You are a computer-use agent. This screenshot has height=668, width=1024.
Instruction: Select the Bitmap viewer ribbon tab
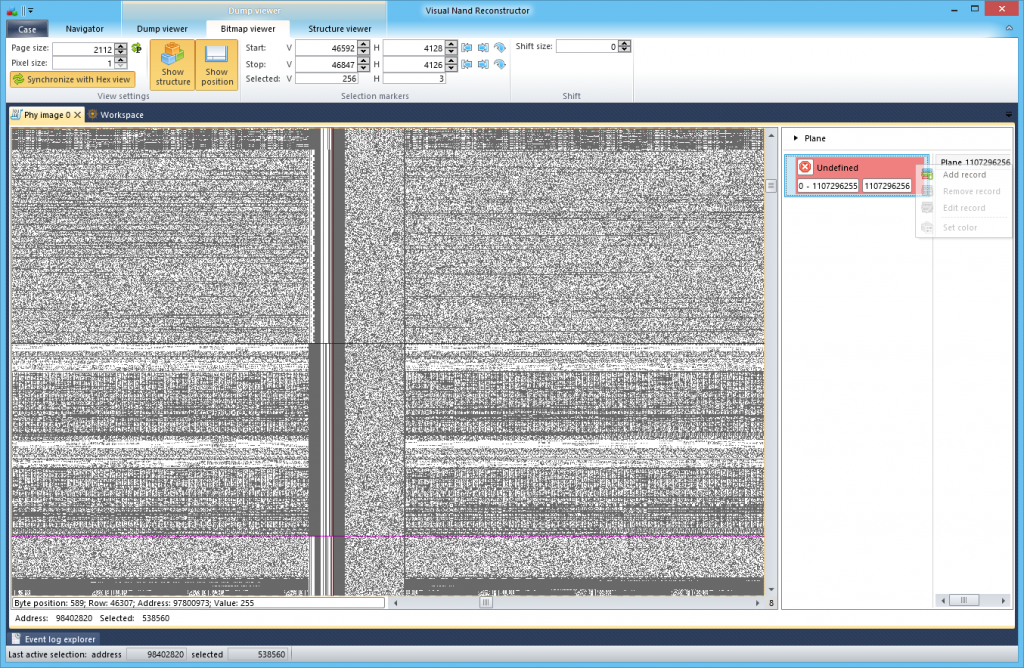(x=248, y=29)
